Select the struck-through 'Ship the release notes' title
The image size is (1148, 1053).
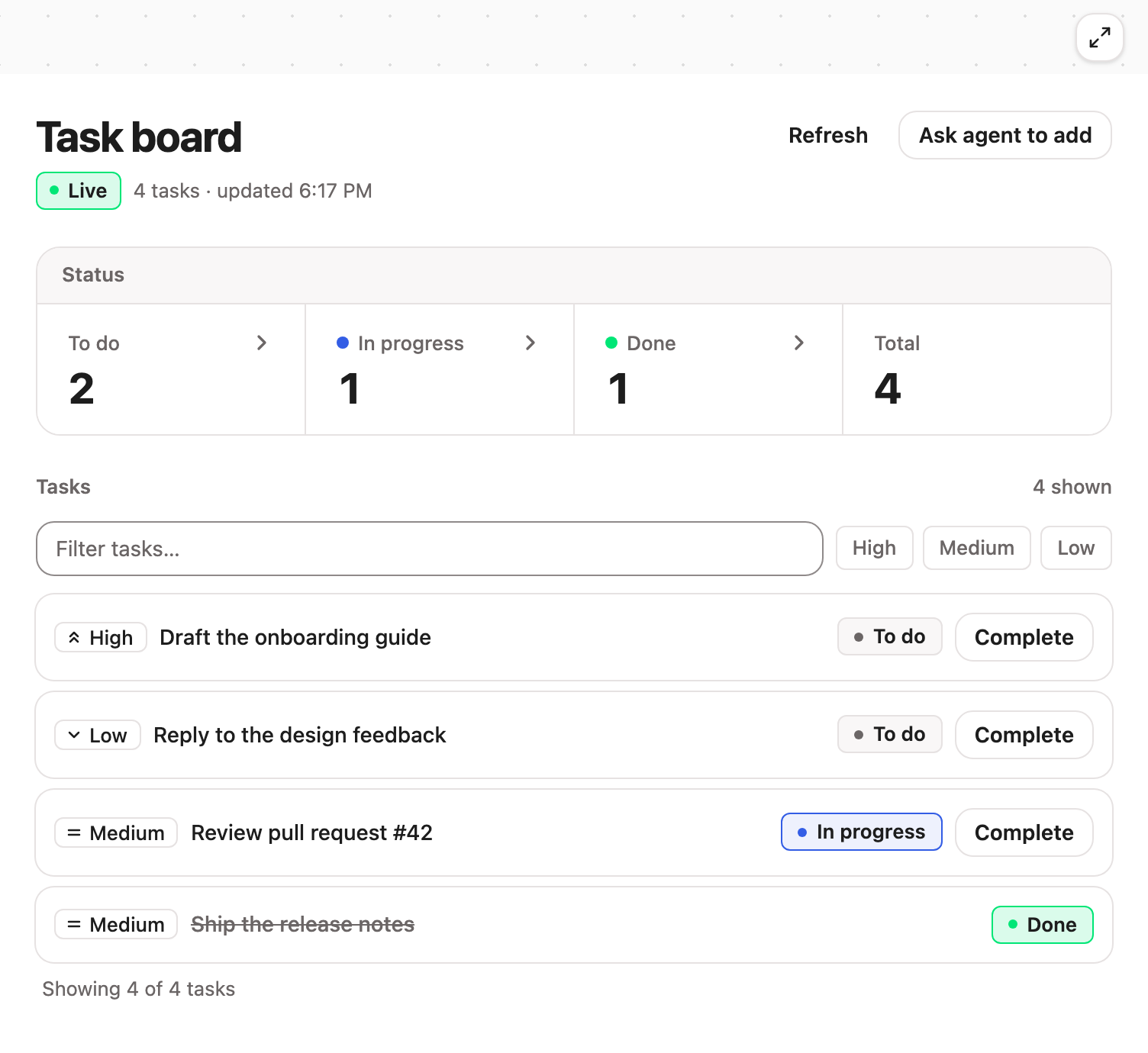303,924
